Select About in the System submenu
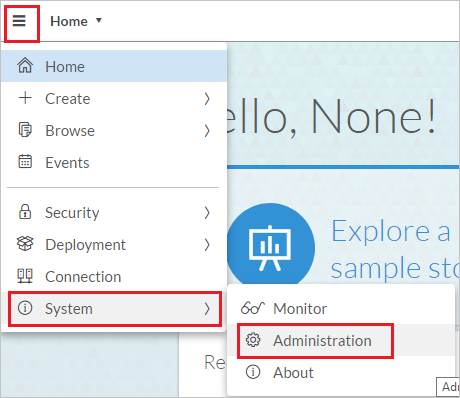The width and height of the screenshot is (460, 398). click(x=341, y=372)
